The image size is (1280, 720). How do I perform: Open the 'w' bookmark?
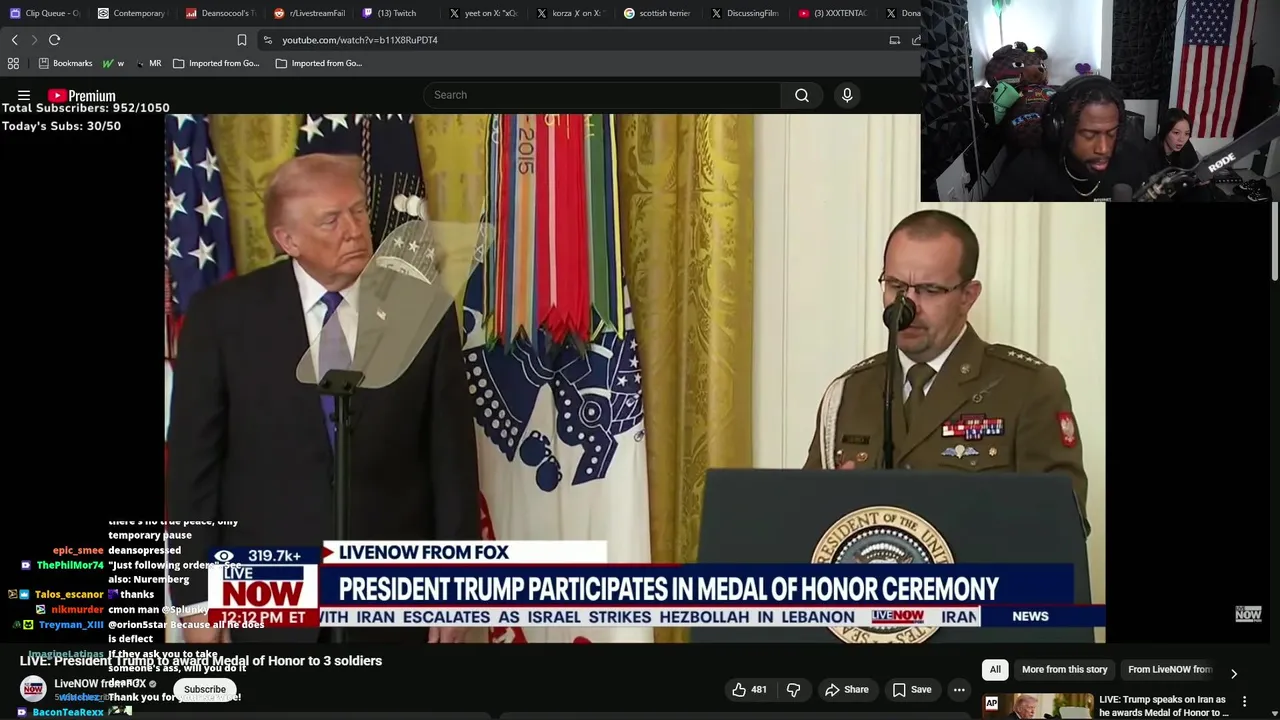tap(113, 63)
